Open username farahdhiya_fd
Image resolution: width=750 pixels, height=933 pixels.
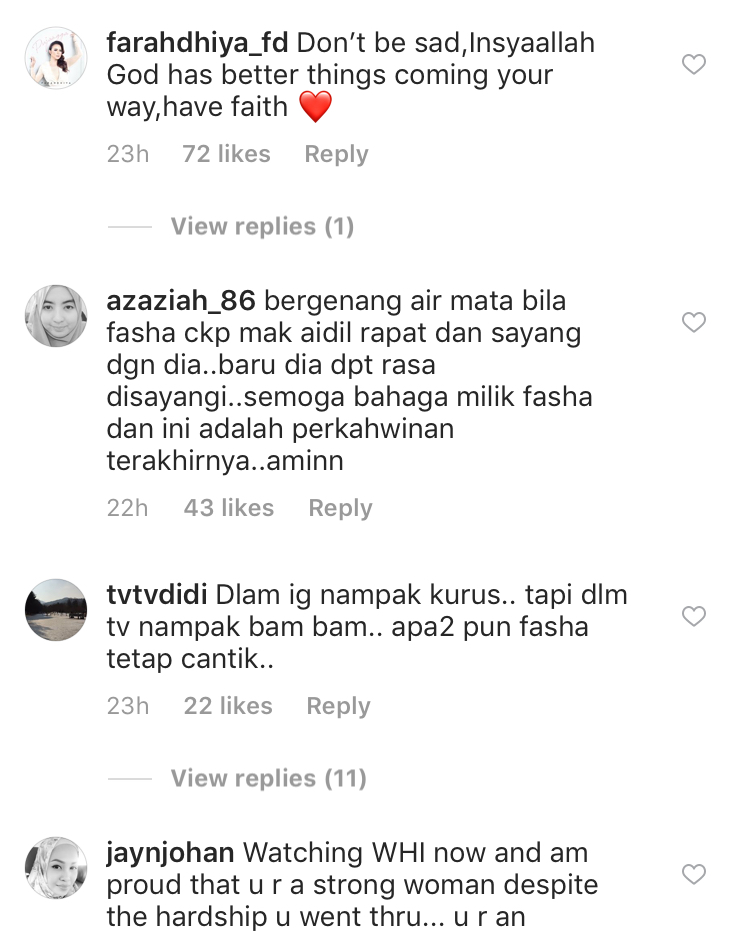[197, 43]
